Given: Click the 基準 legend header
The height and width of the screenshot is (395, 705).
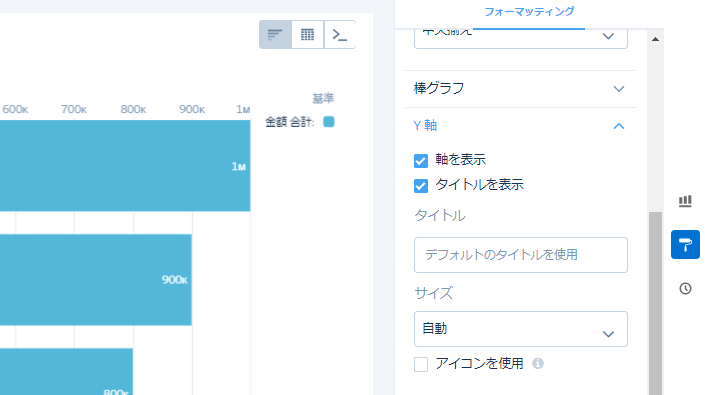Looking at the screenshot, I should (323, 98).
